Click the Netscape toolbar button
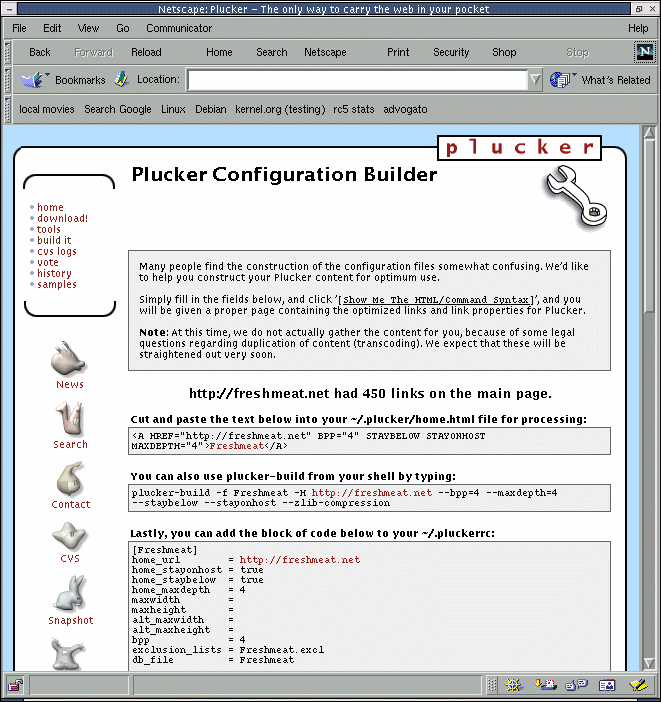The height and width of the screenshot is (702, 661). click(326, 52)
